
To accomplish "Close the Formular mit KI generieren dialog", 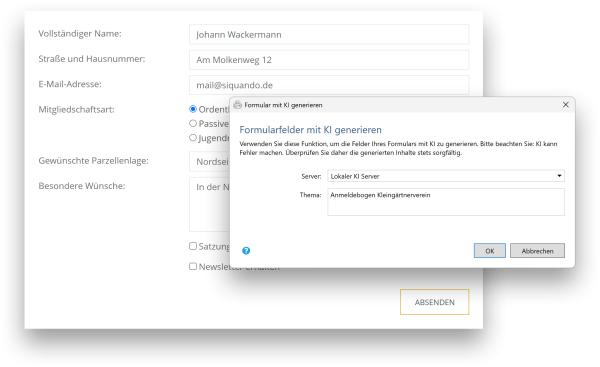I will pos(566,104).
